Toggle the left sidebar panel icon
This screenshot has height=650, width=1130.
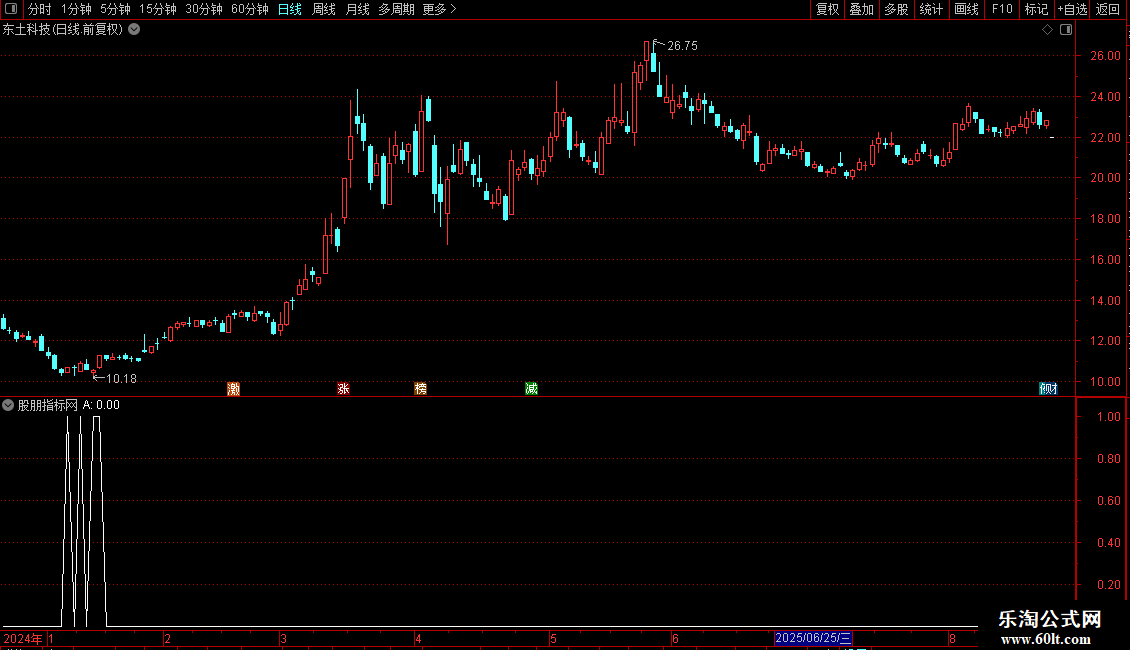(x=11, y=9)
